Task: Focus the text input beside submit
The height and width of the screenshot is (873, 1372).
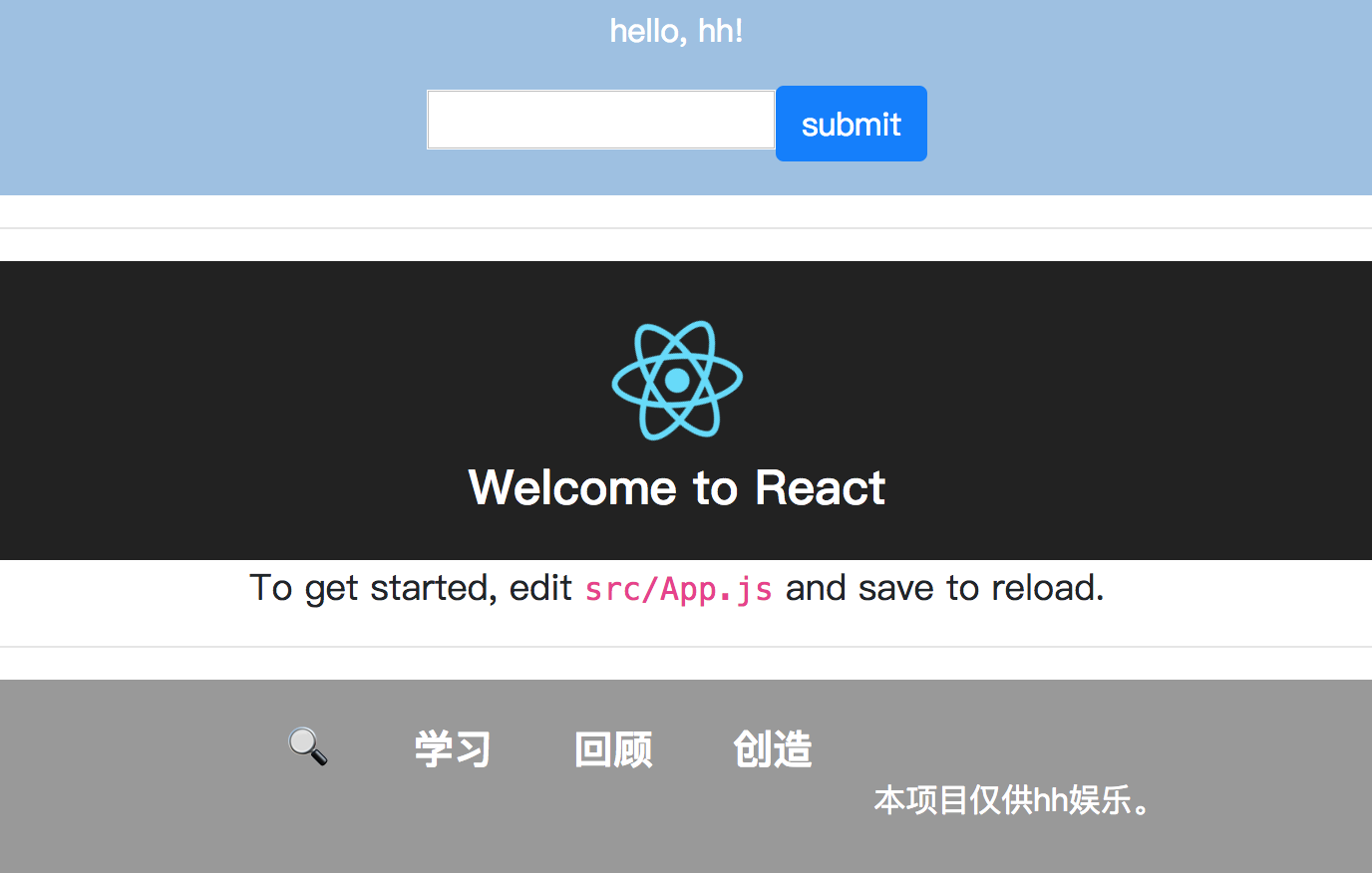Action: pyautogui.click(x=601, y=120)
